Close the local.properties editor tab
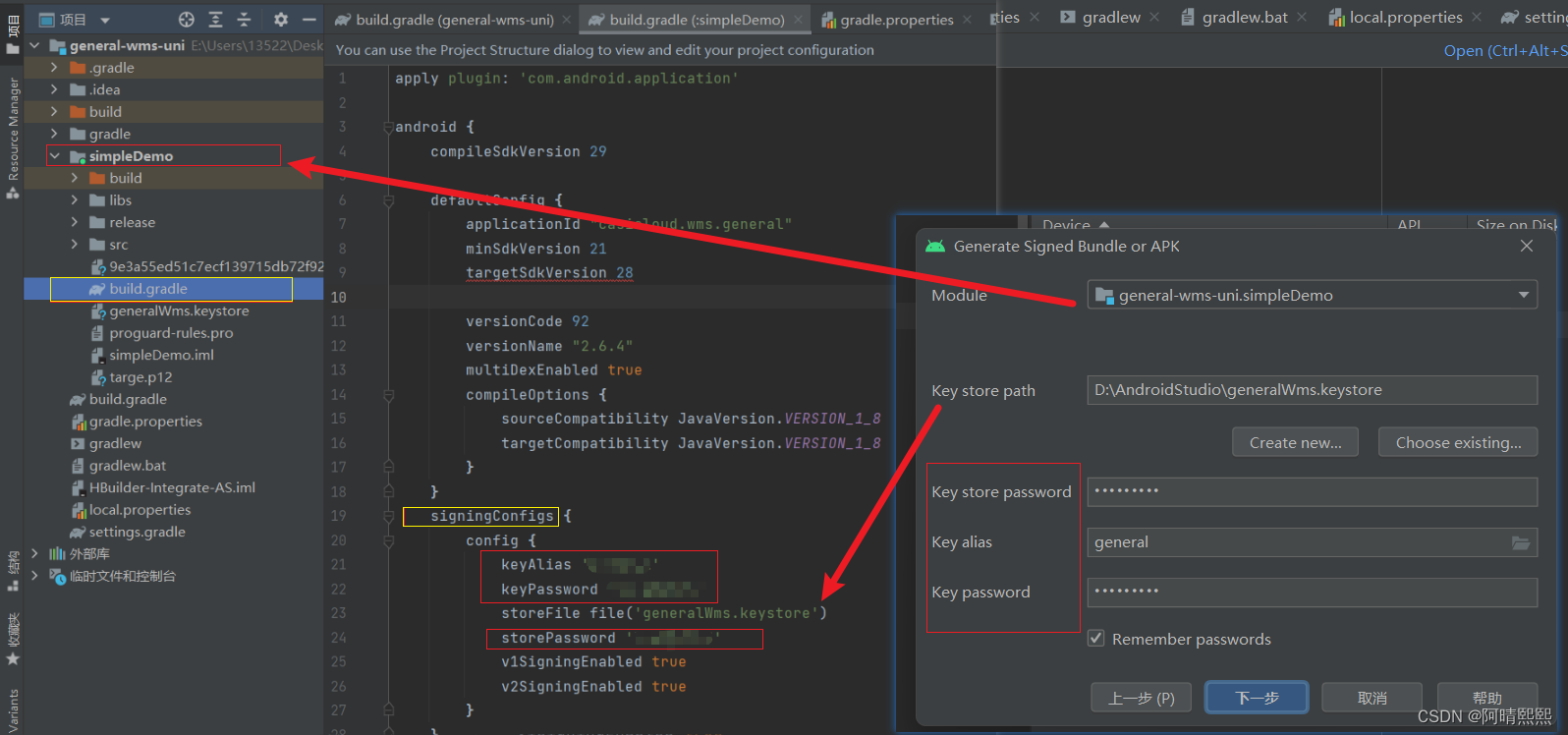 1477,18
